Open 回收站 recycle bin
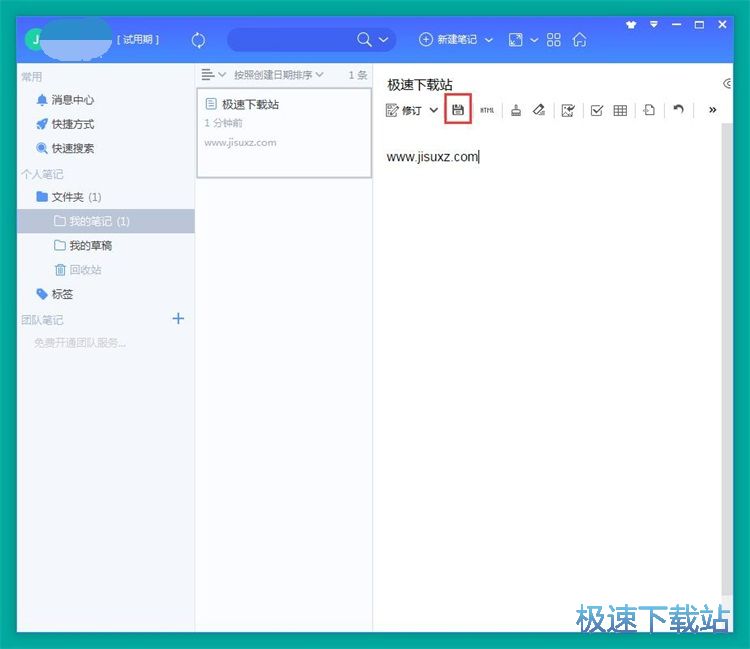 tap(78, 270)
